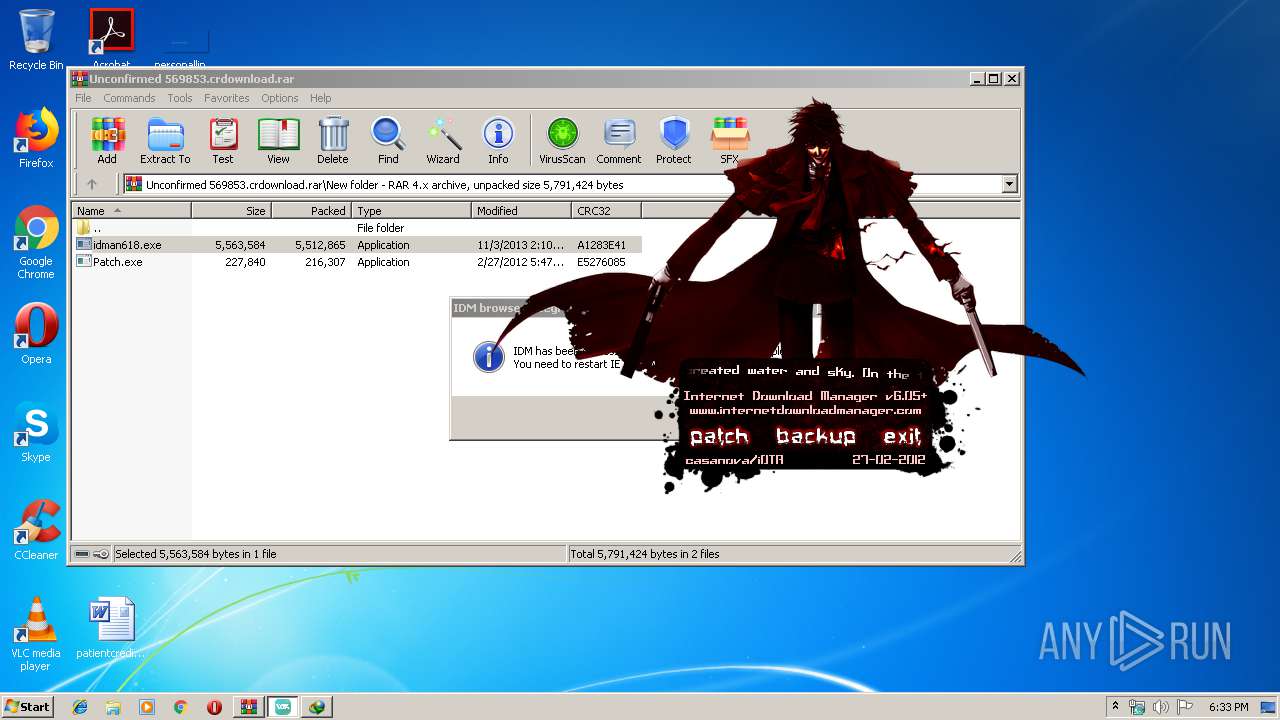Click the volume speaker tray icon
1280x720 pixels.
tap(1161, 707)
